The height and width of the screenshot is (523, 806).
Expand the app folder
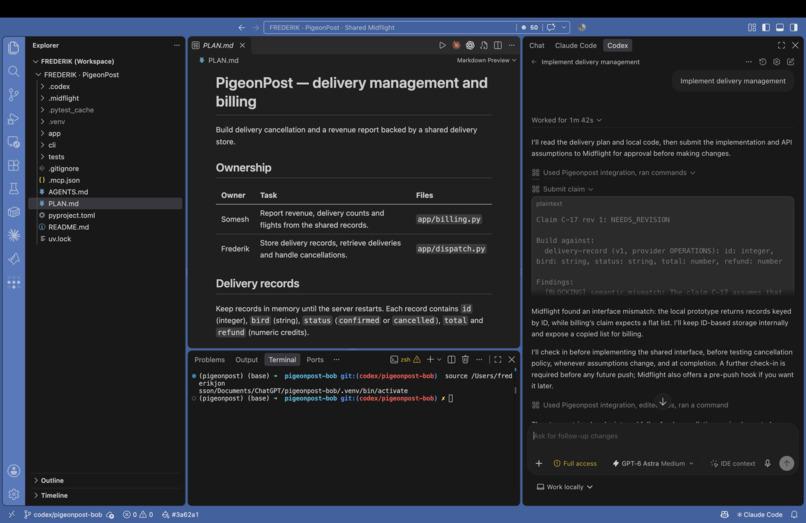pyautogui.click(x=54, y=133)
